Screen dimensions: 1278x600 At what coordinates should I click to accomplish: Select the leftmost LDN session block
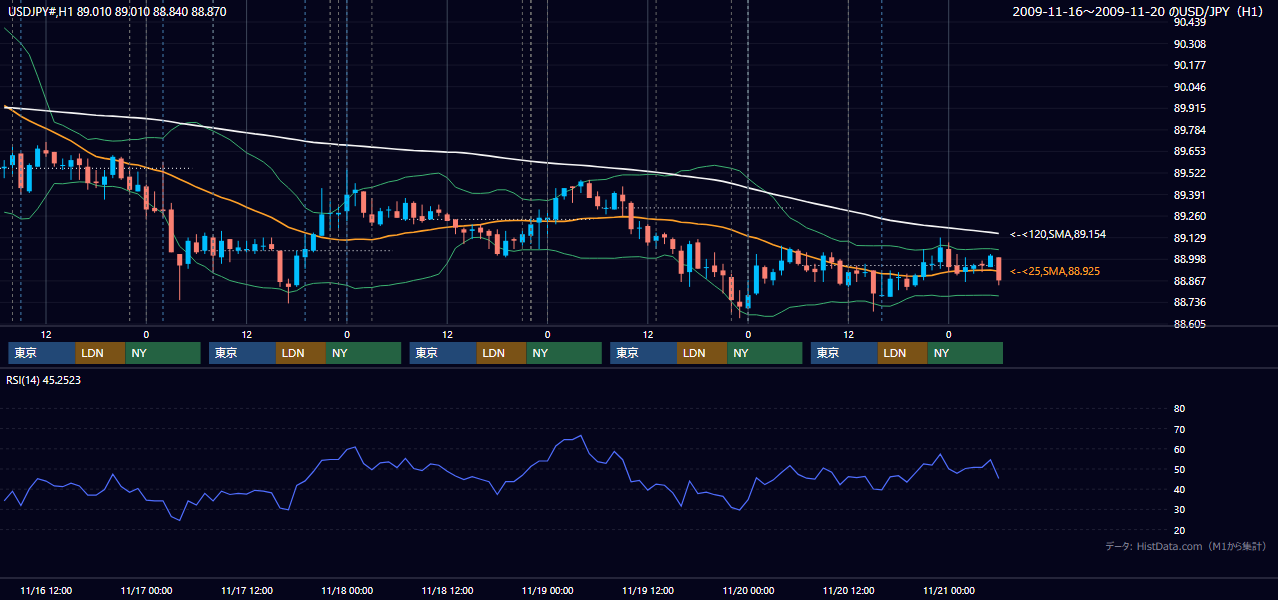click(101, 353)
